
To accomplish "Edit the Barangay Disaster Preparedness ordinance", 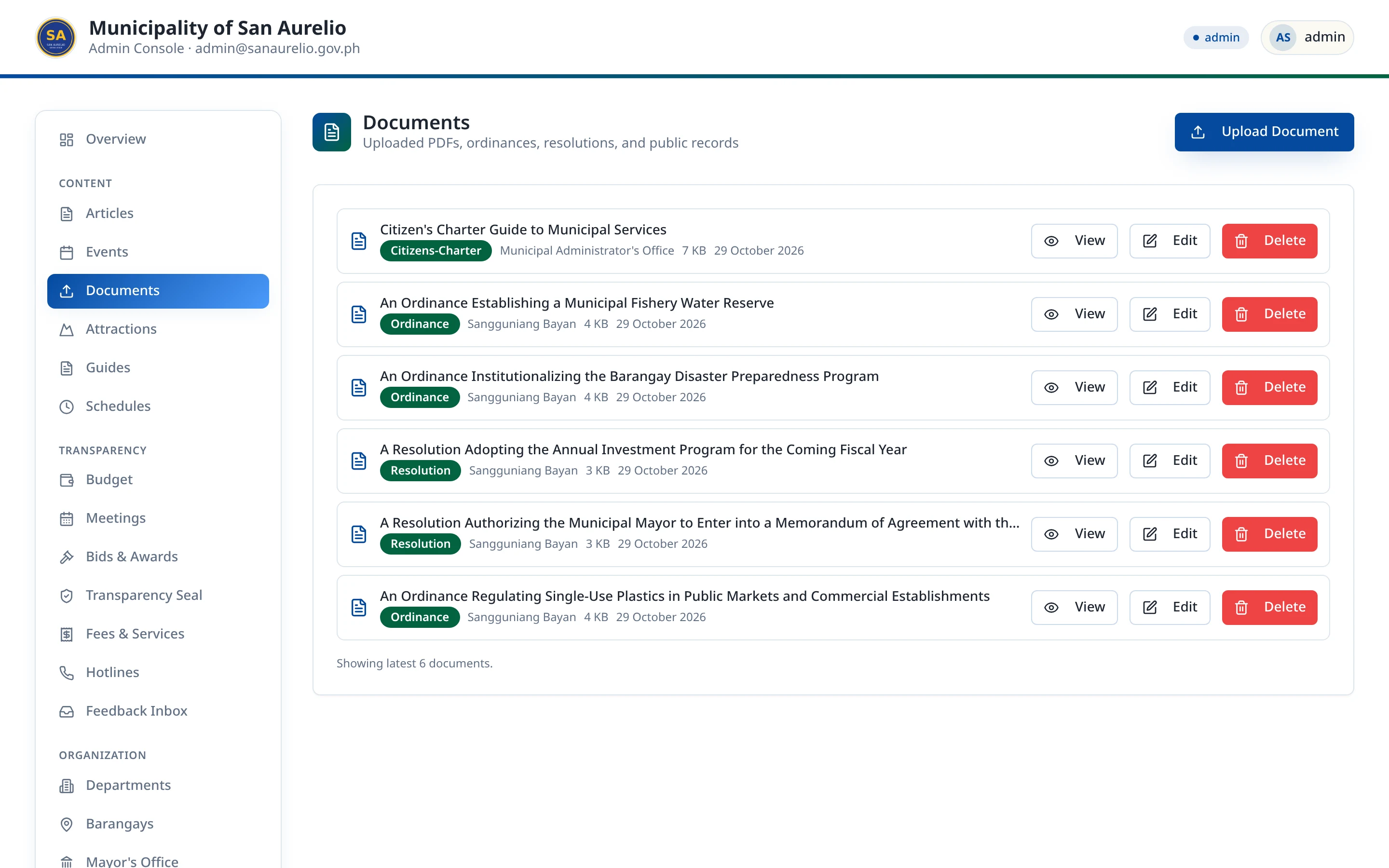I will pyautogui.click(x=1169, y=388).
